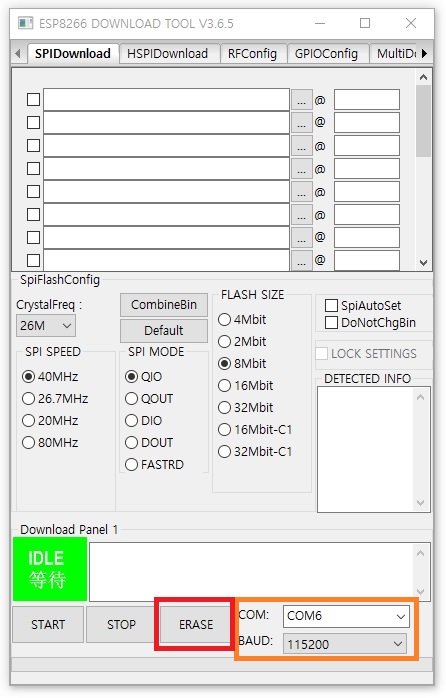The width and height of the screenshot is (446, 698).
Task: Open the RFConfig tab
Action: pos(252,54)
